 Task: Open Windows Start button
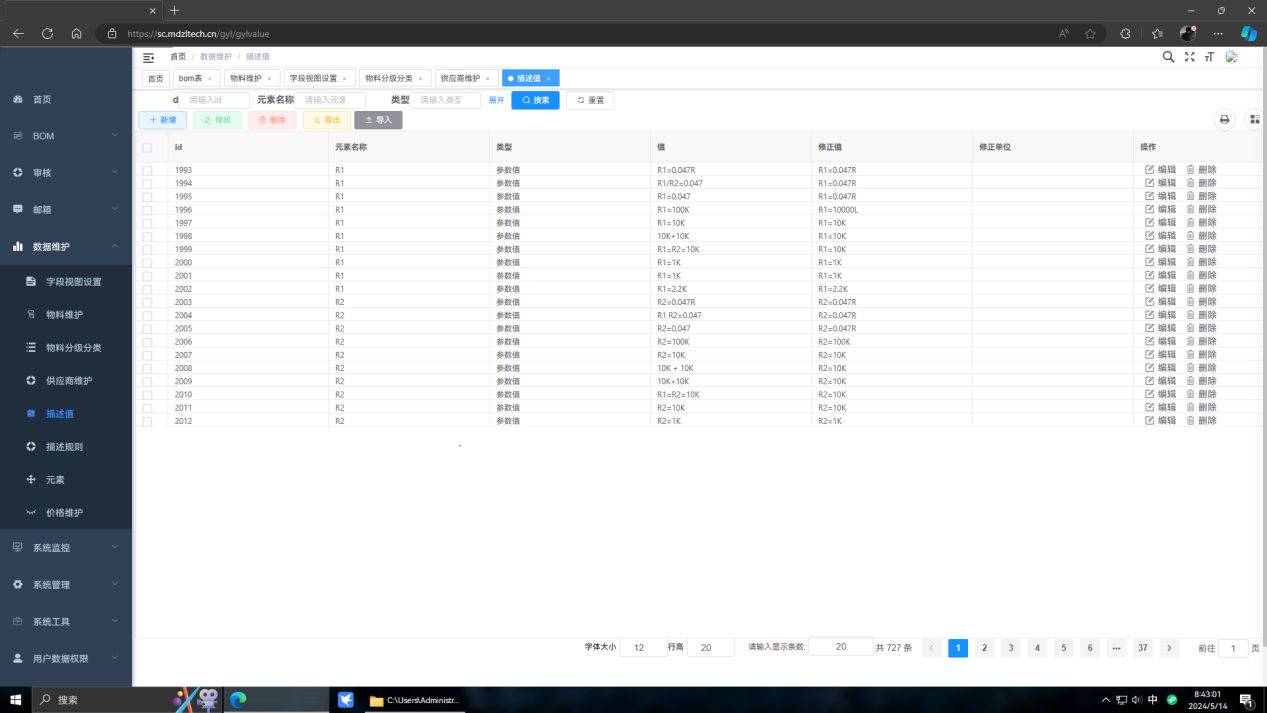click(16, 700)
